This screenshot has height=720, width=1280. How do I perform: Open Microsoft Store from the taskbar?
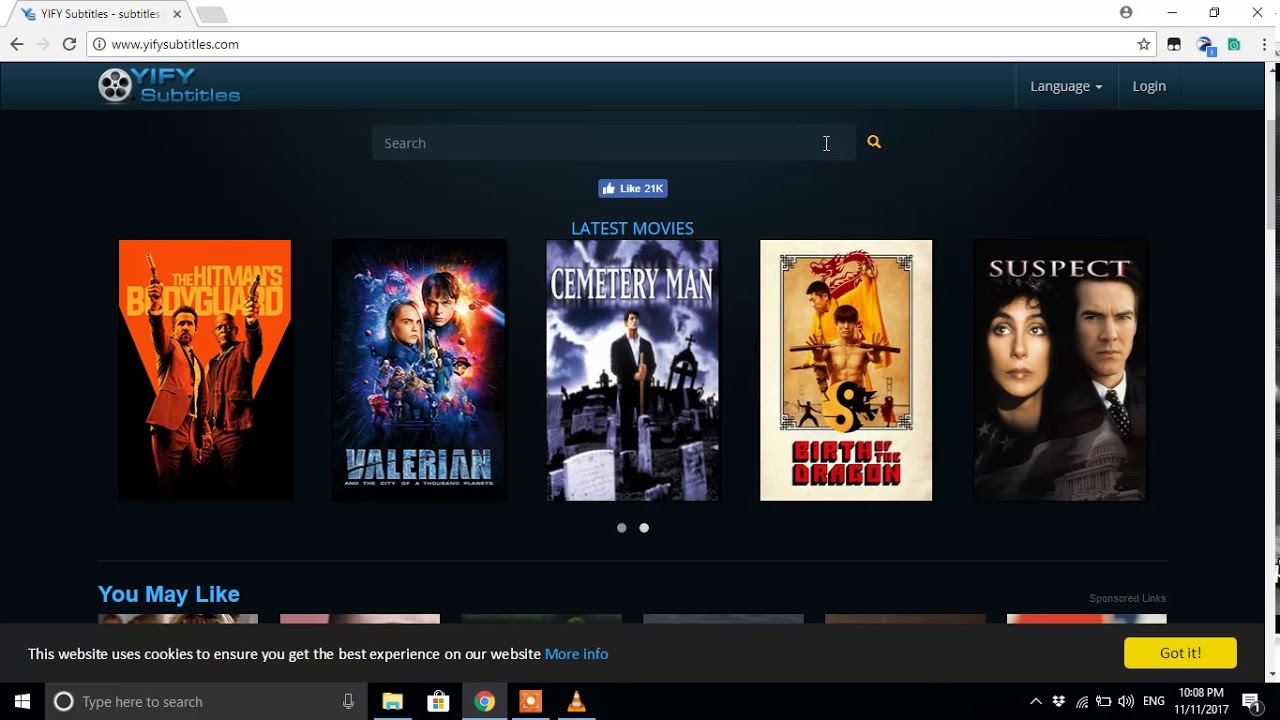[x=438, y=701]
